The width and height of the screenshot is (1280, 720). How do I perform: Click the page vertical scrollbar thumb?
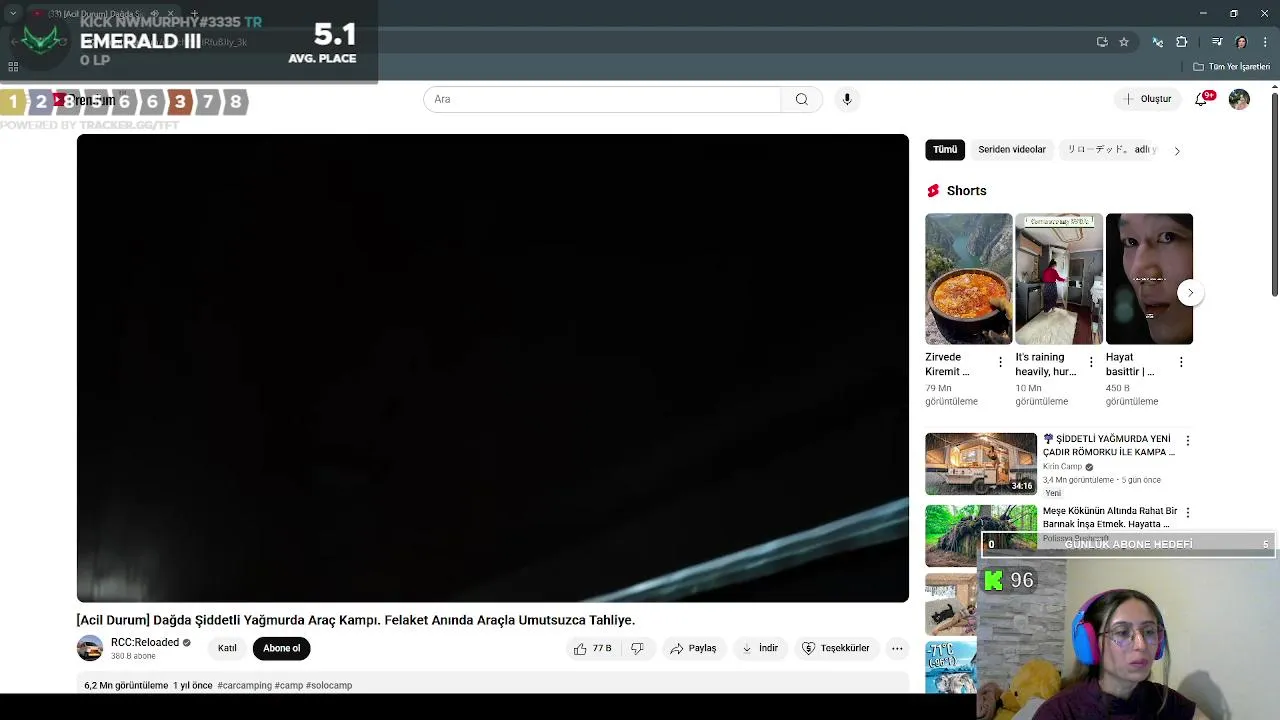click(x=1274, y=195)
